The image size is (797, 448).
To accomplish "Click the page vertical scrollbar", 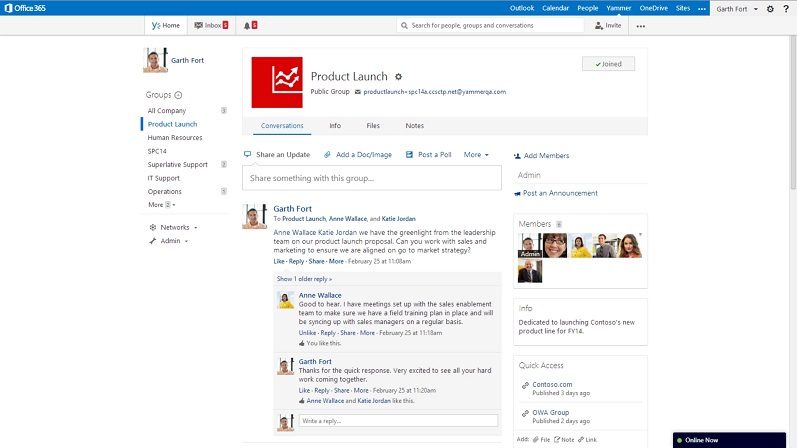I will (x=793, y=112).
